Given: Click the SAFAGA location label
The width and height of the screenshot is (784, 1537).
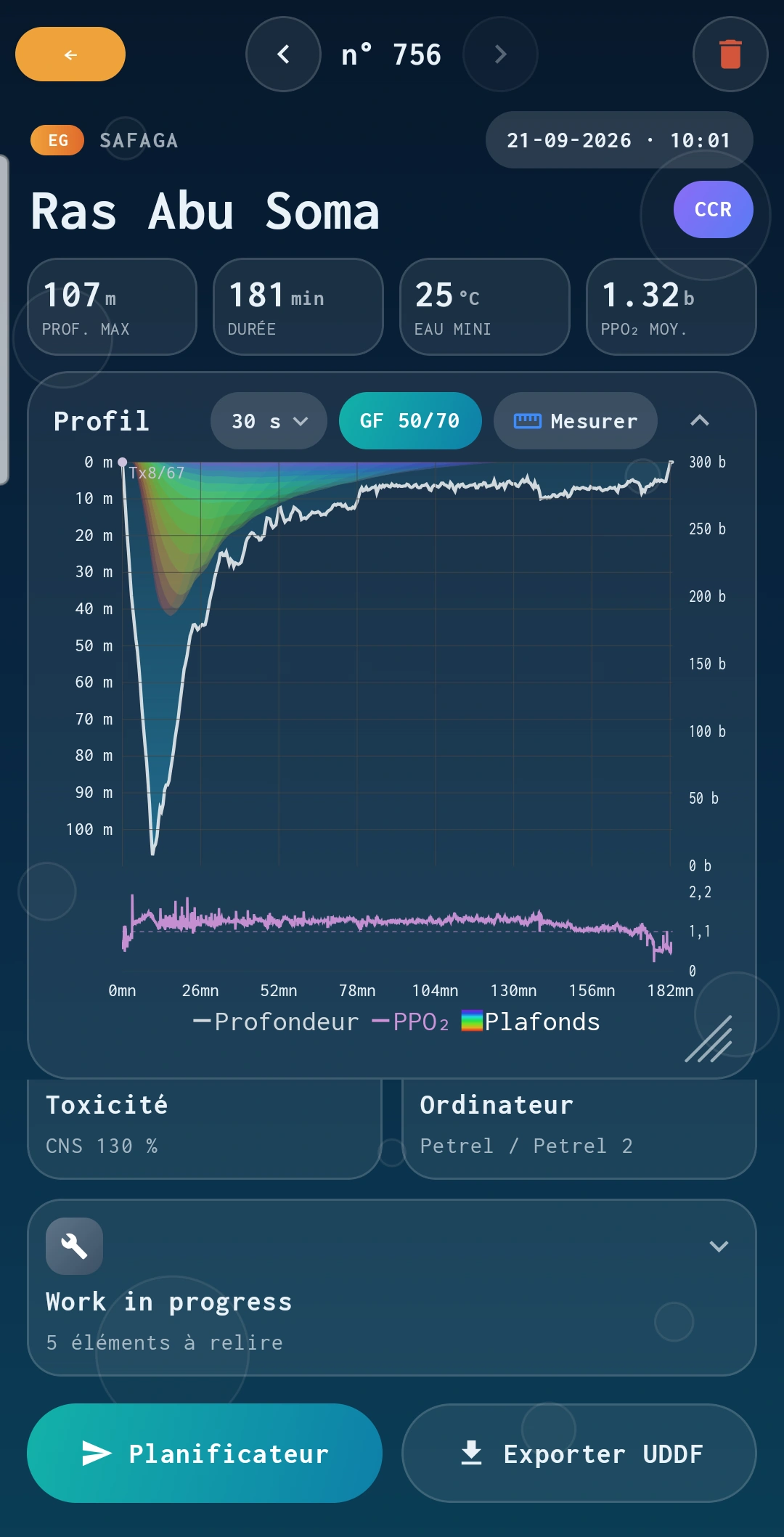Looking at the screenshot, I should coord(139,140).
